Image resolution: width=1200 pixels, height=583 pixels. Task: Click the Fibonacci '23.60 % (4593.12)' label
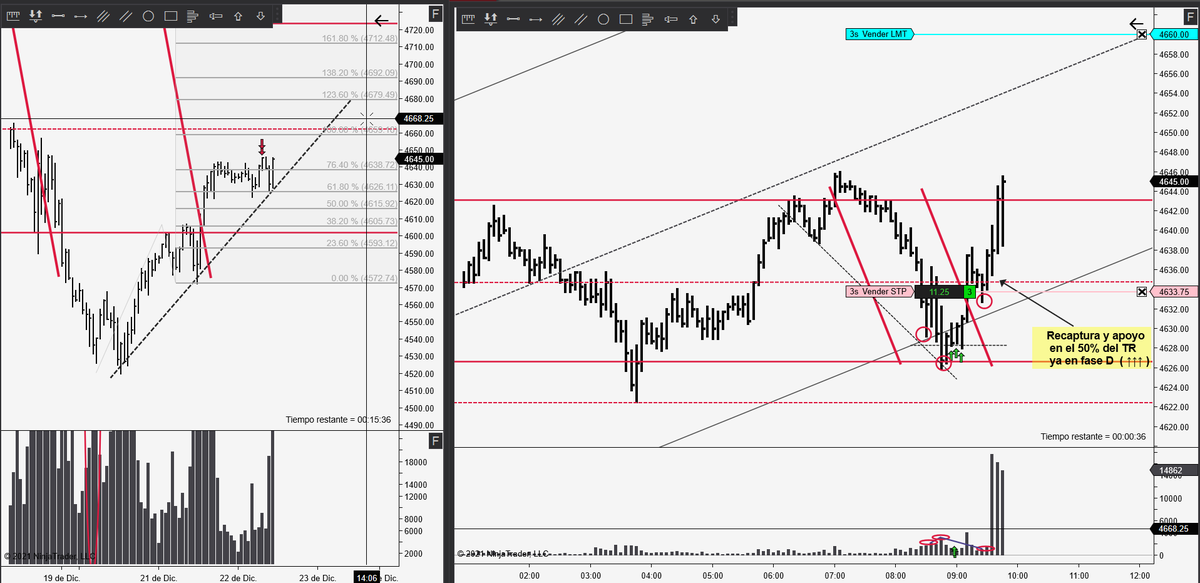(x=363, y=243)
